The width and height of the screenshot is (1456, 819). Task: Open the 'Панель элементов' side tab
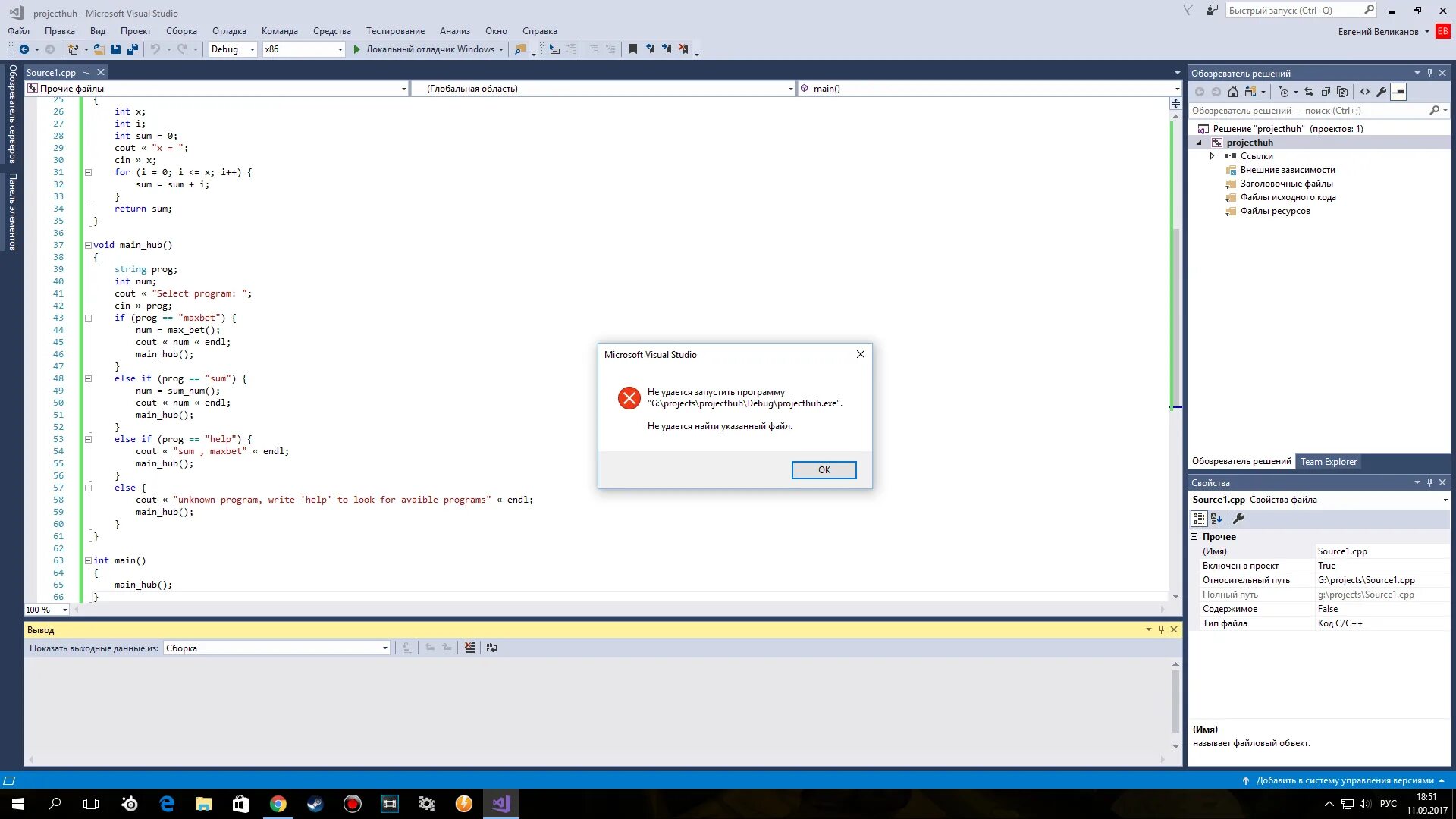pos(12,212)
